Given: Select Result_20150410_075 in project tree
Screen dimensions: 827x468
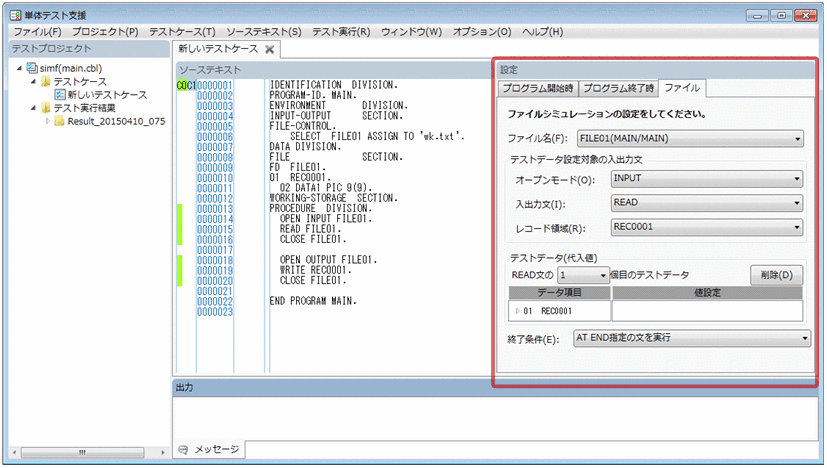Looking at the screenshot, I should pos(116,121).
